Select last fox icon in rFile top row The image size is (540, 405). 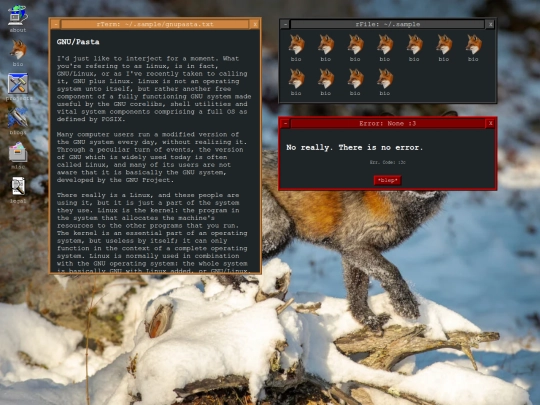[473, 48]
